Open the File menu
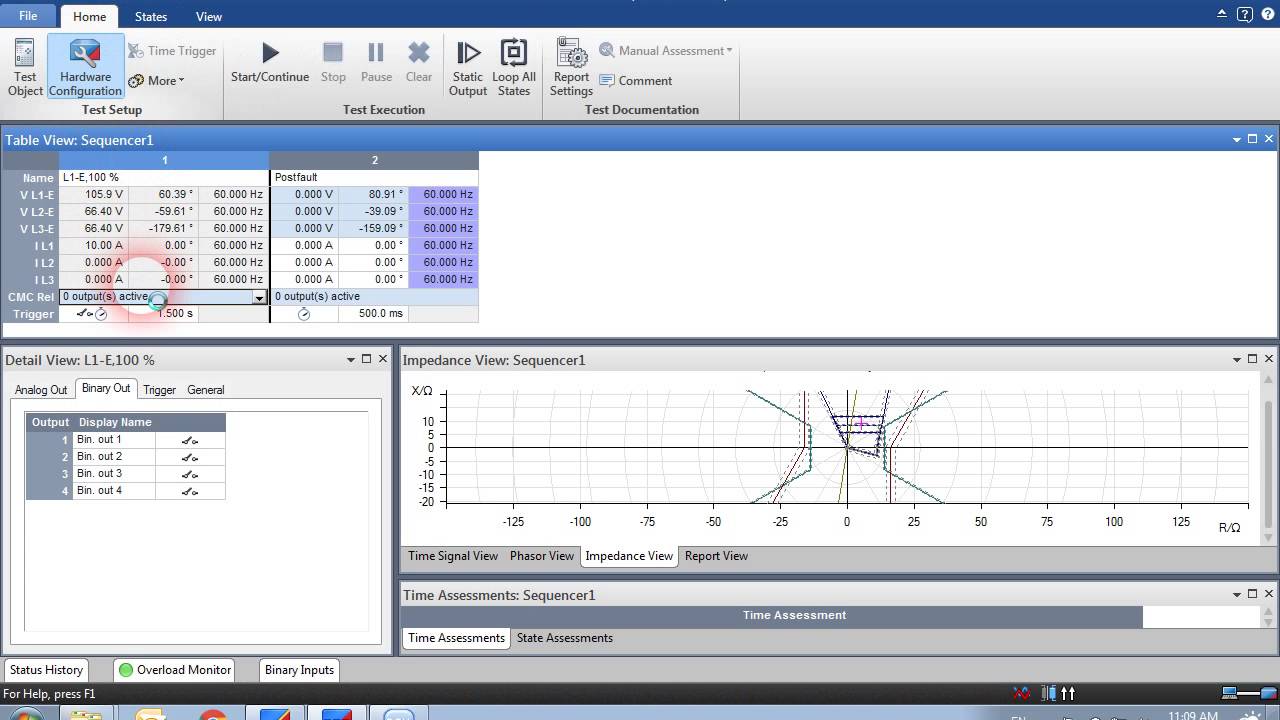1280x720 pixels. click(x=28, y=16)
